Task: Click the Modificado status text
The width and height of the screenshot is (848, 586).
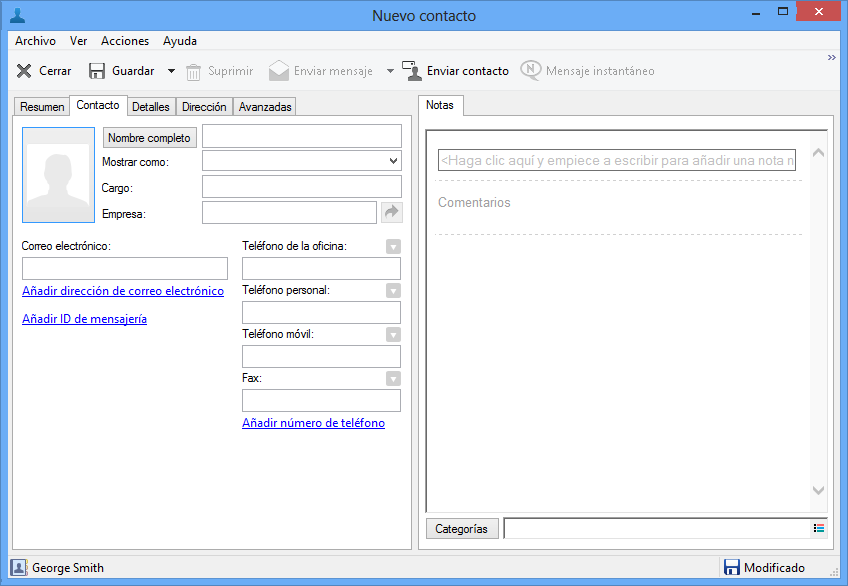Action: (x=774, y=568)
